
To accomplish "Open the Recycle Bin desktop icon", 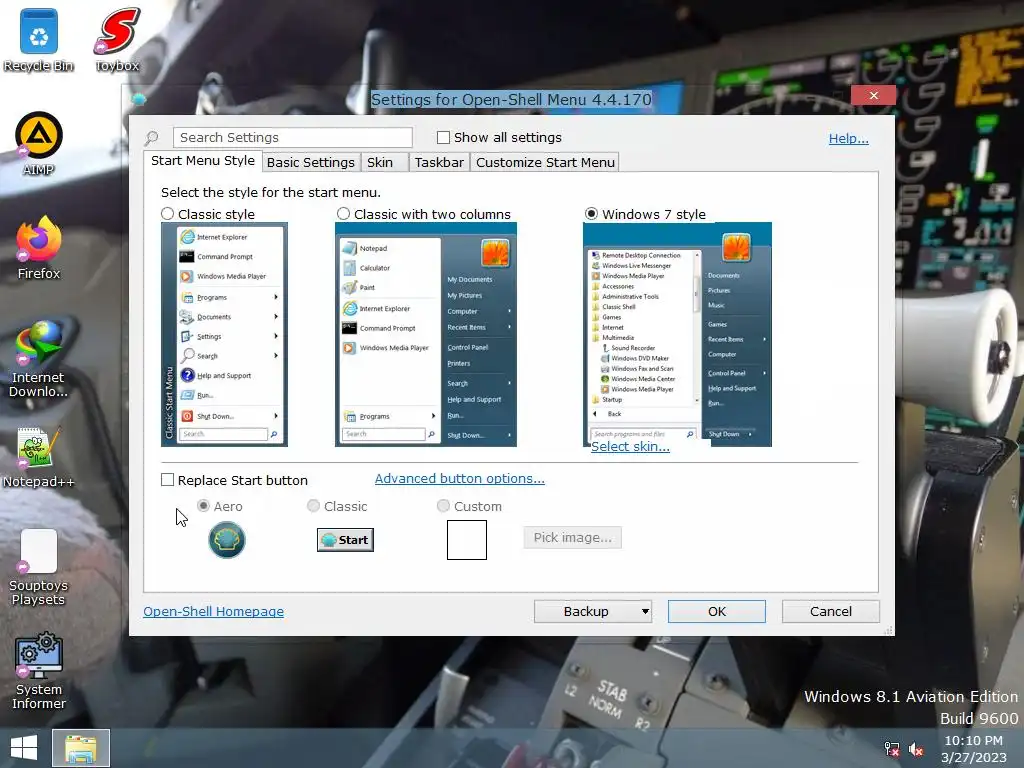I will pyautogui.click(x=39, y=39).
